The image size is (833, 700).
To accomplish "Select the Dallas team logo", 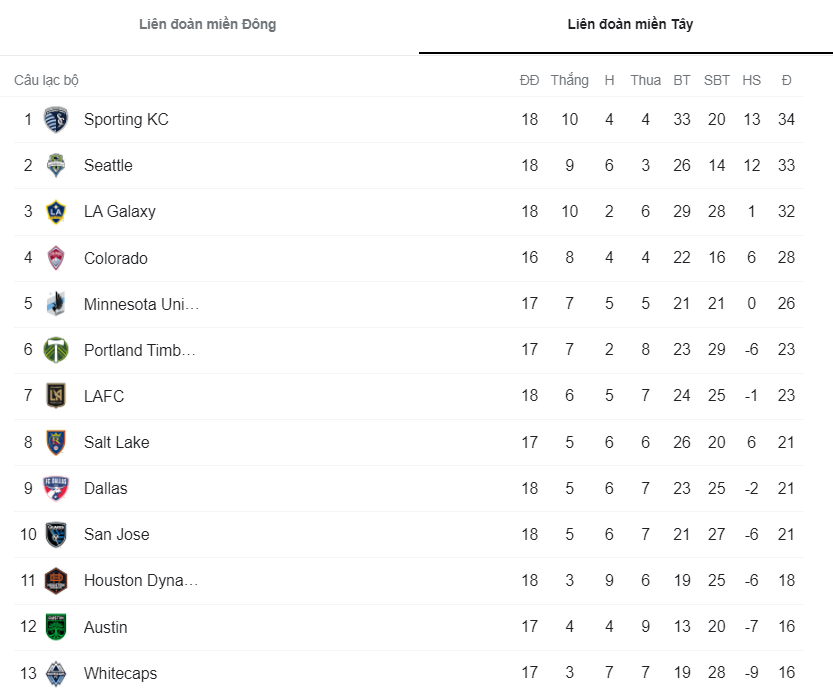I will [55, 488].
